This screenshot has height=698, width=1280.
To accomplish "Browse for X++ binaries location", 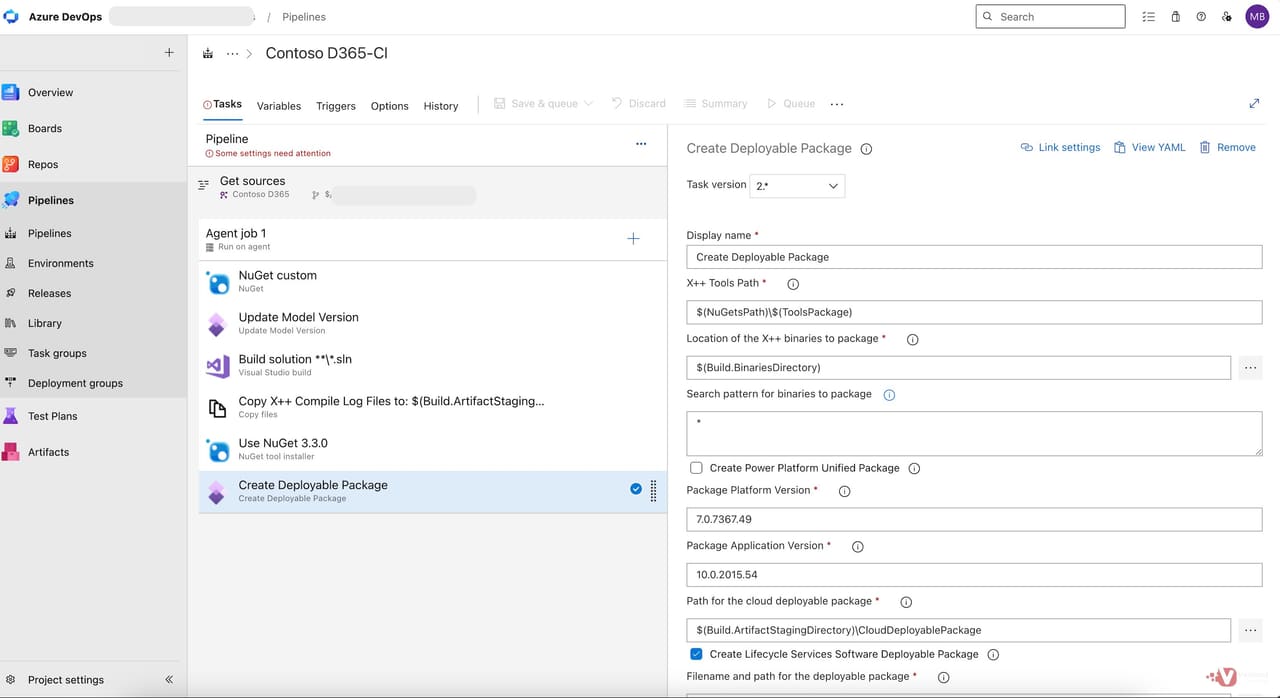I will coord(1250,368).
